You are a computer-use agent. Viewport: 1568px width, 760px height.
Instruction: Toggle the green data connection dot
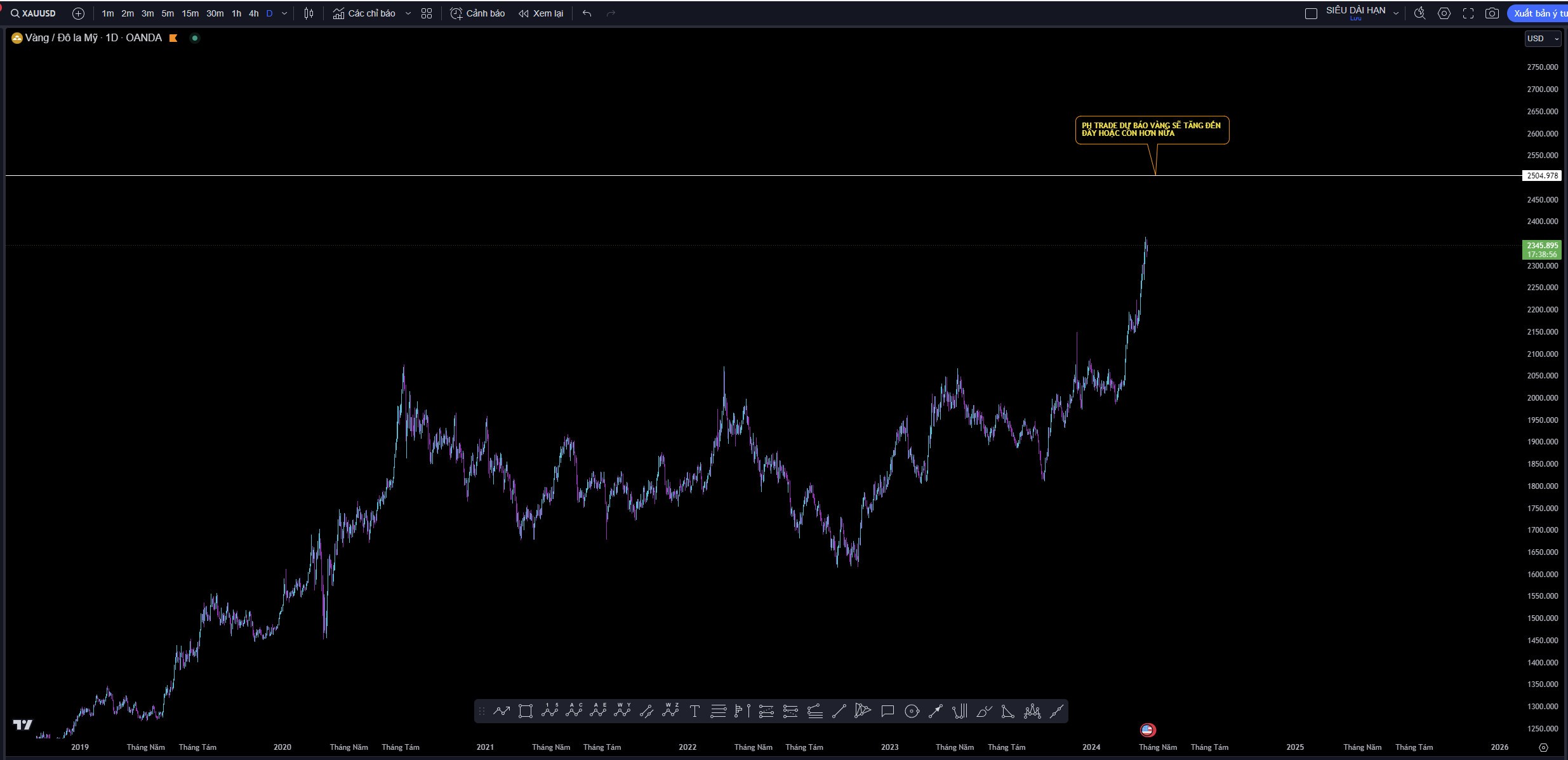[x=195, y=37]
